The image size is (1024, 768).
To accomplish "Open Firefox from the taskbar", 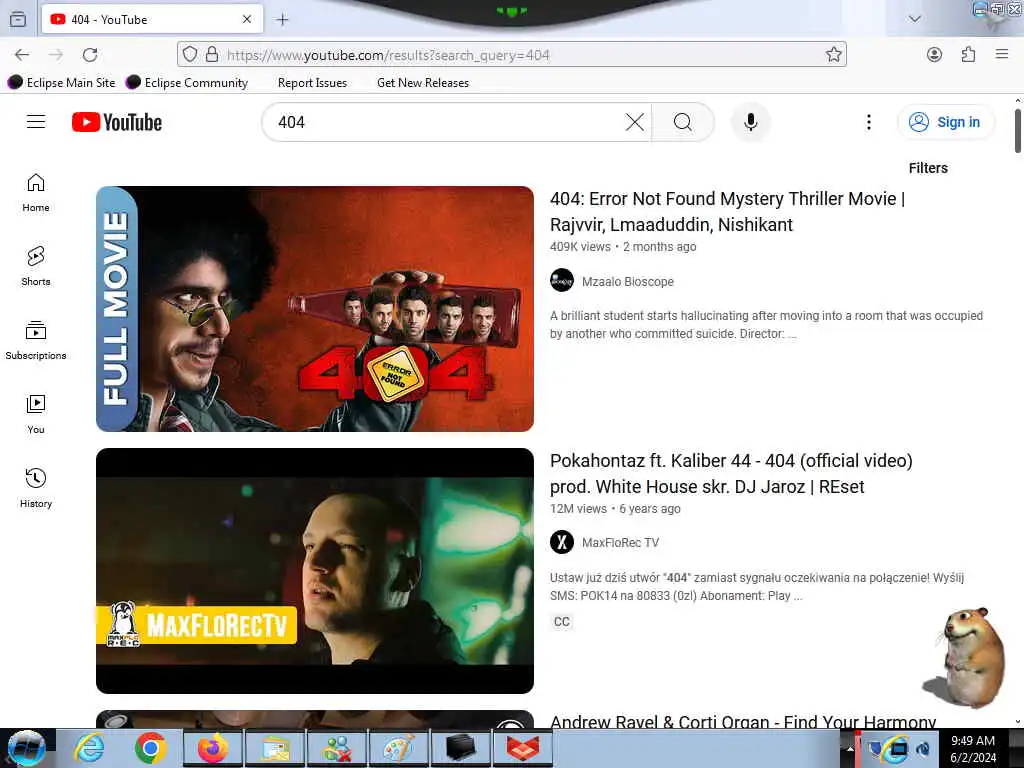I will click(213, 748).
